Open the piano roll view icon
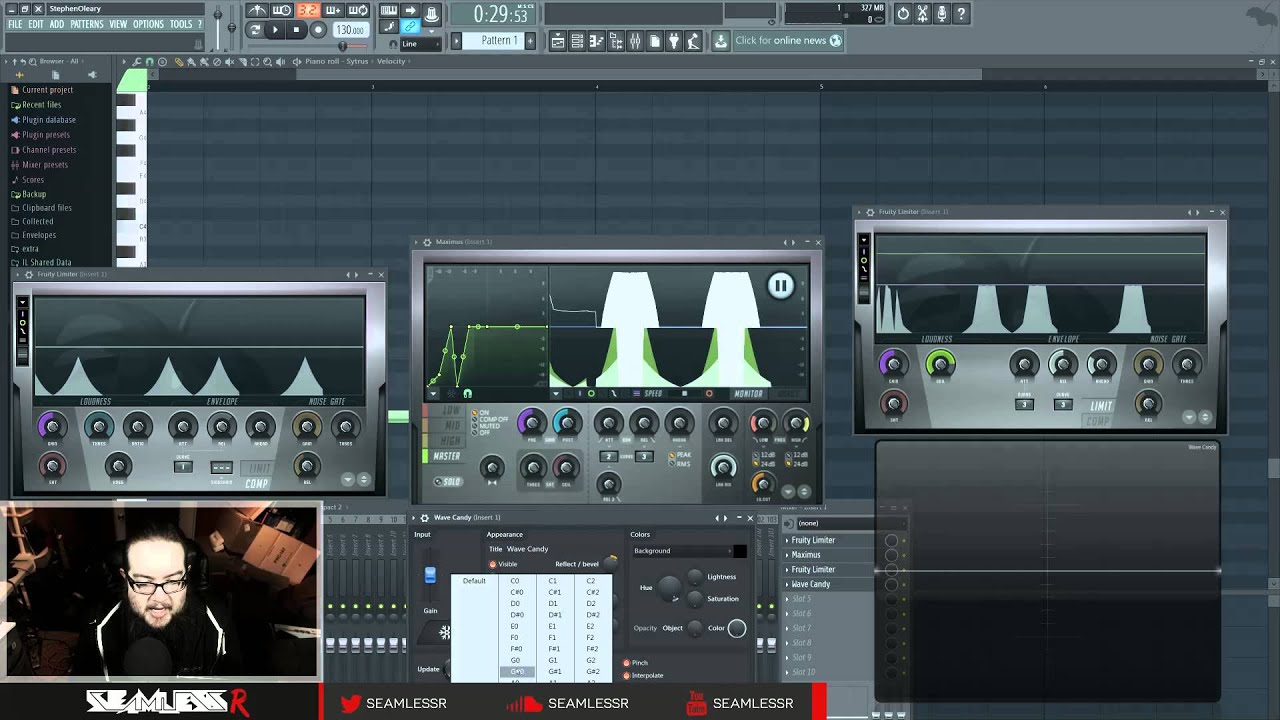 tap(596, 41)
